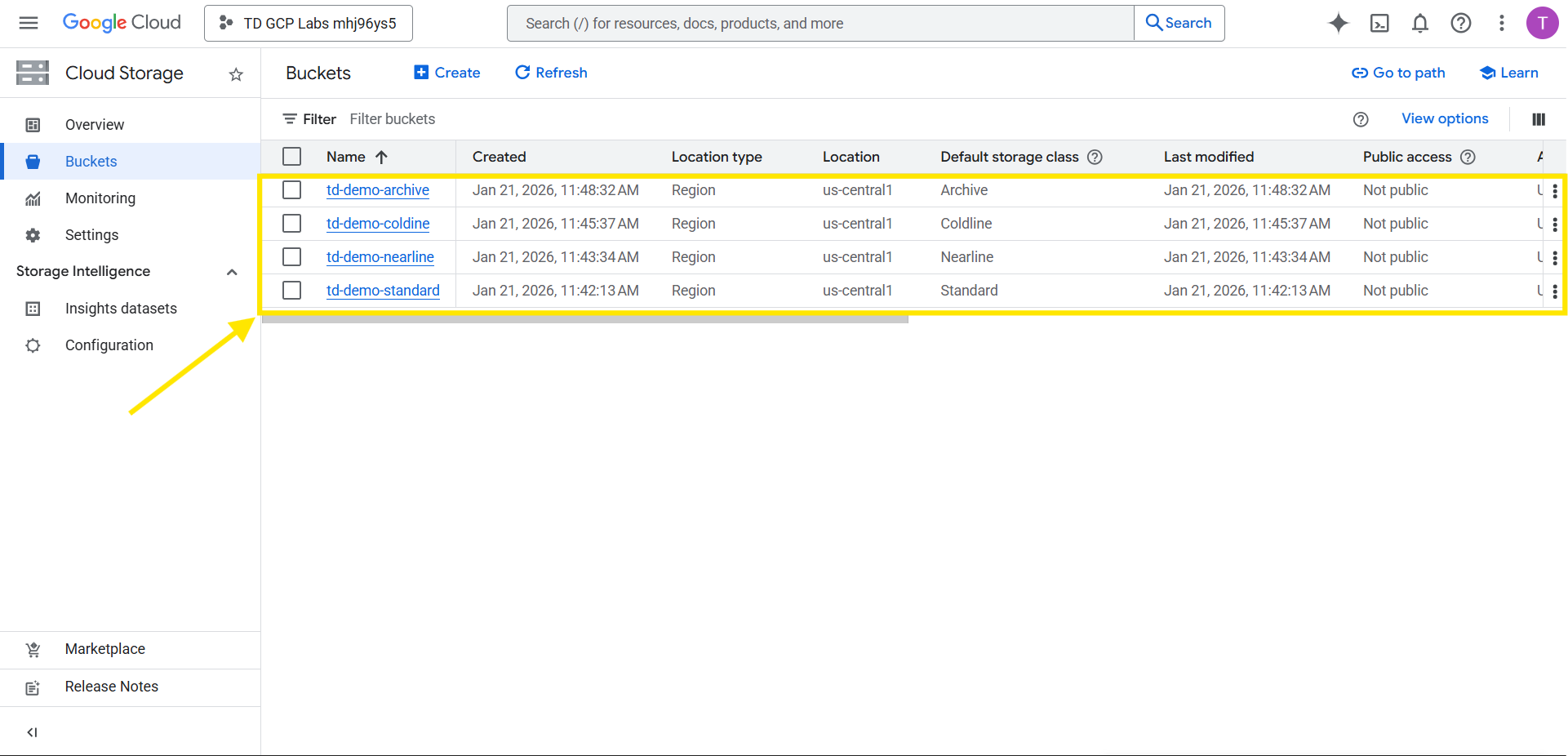Check the td-demo-nearline bucket checkbox
Viewport: 1568px width, 756px height.
[291, 257]
